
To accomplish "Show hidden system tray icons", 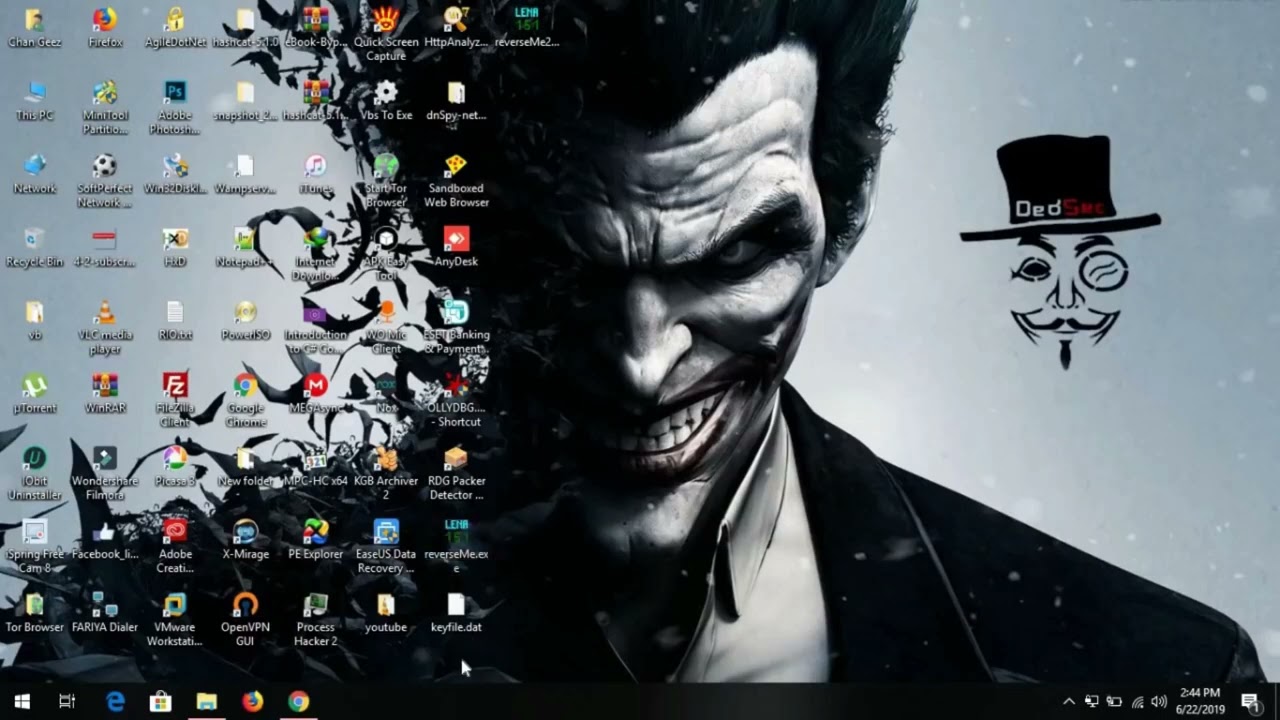I will pyautogui.click(x=1068, y=702).
